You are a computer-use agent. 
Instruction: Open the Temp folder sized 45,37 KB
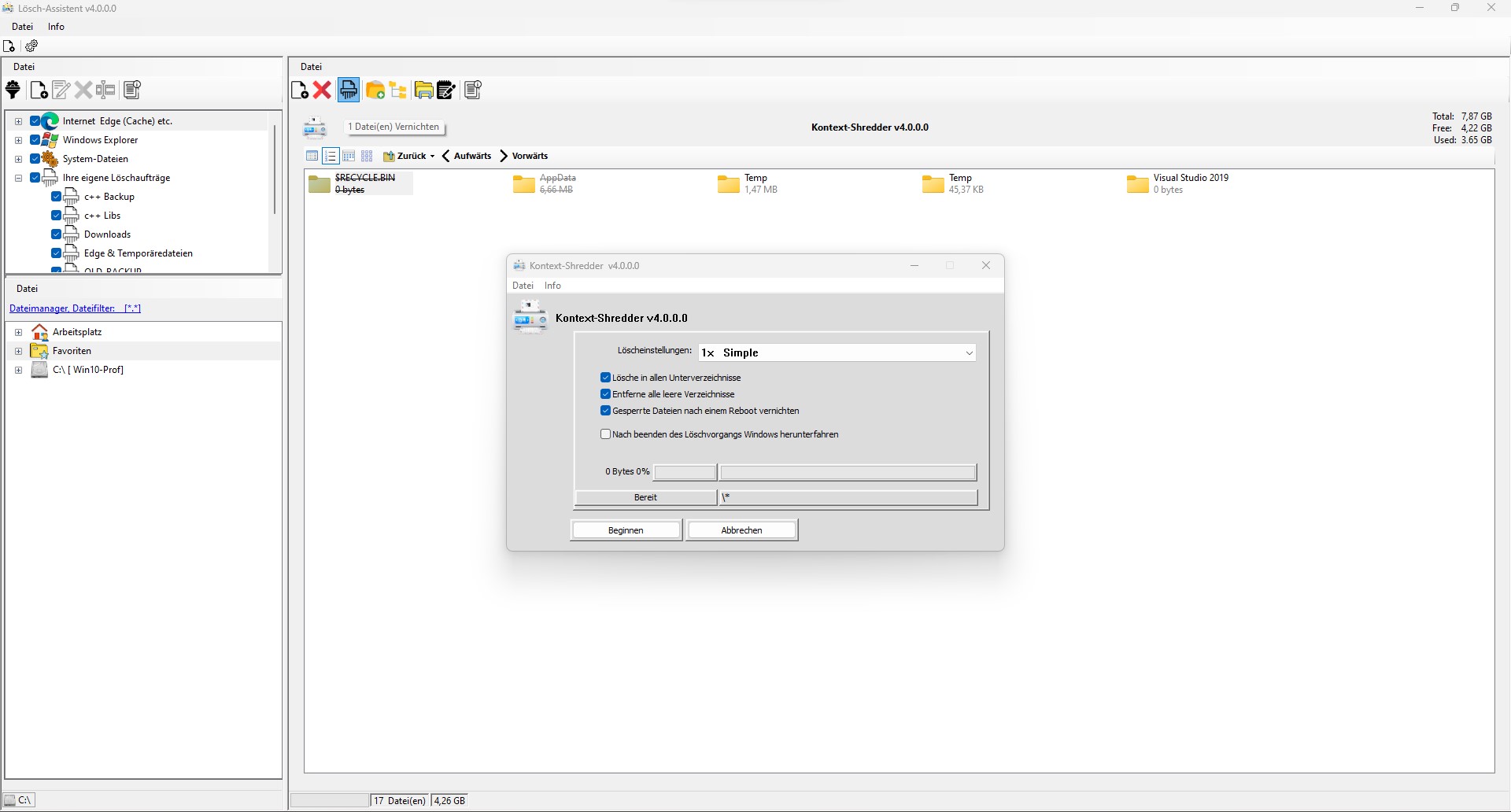[x=953, y=183]
